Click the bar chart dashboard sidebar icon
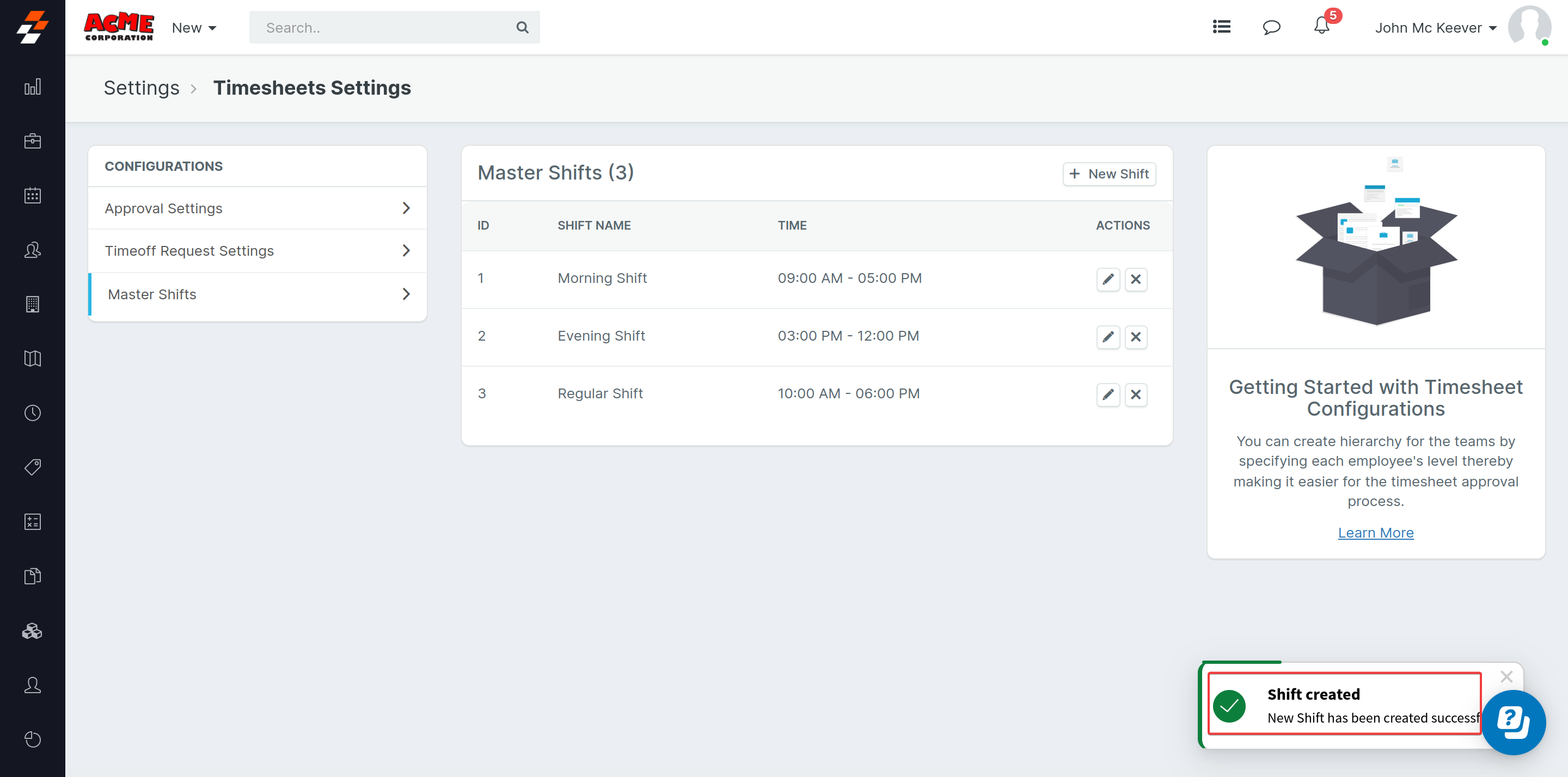 pos(32,87)
